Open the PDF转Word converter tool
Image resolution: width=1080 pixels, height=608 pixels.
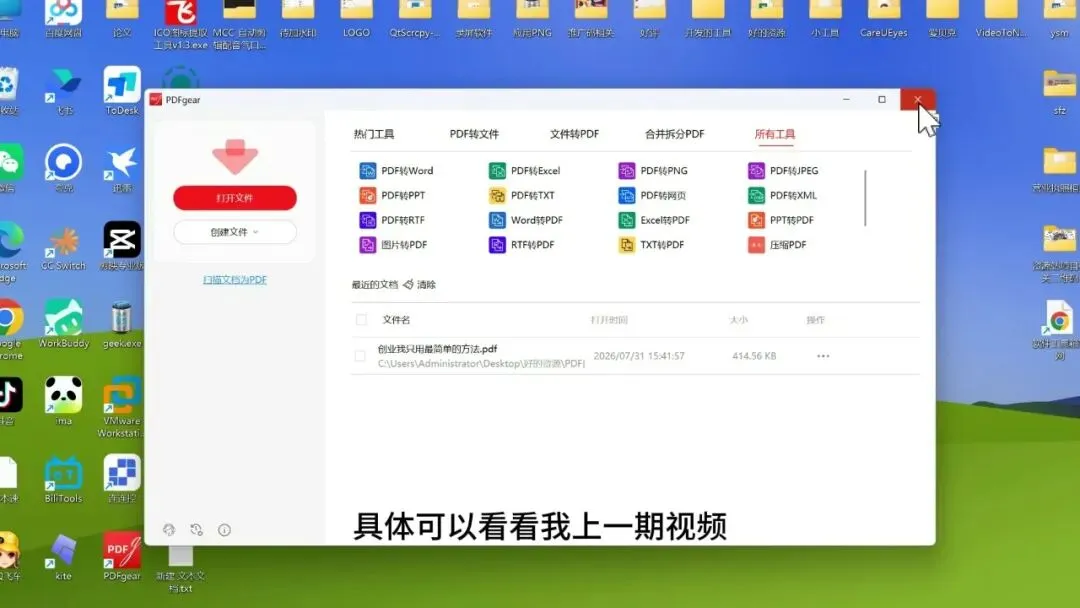pos(396,171)
